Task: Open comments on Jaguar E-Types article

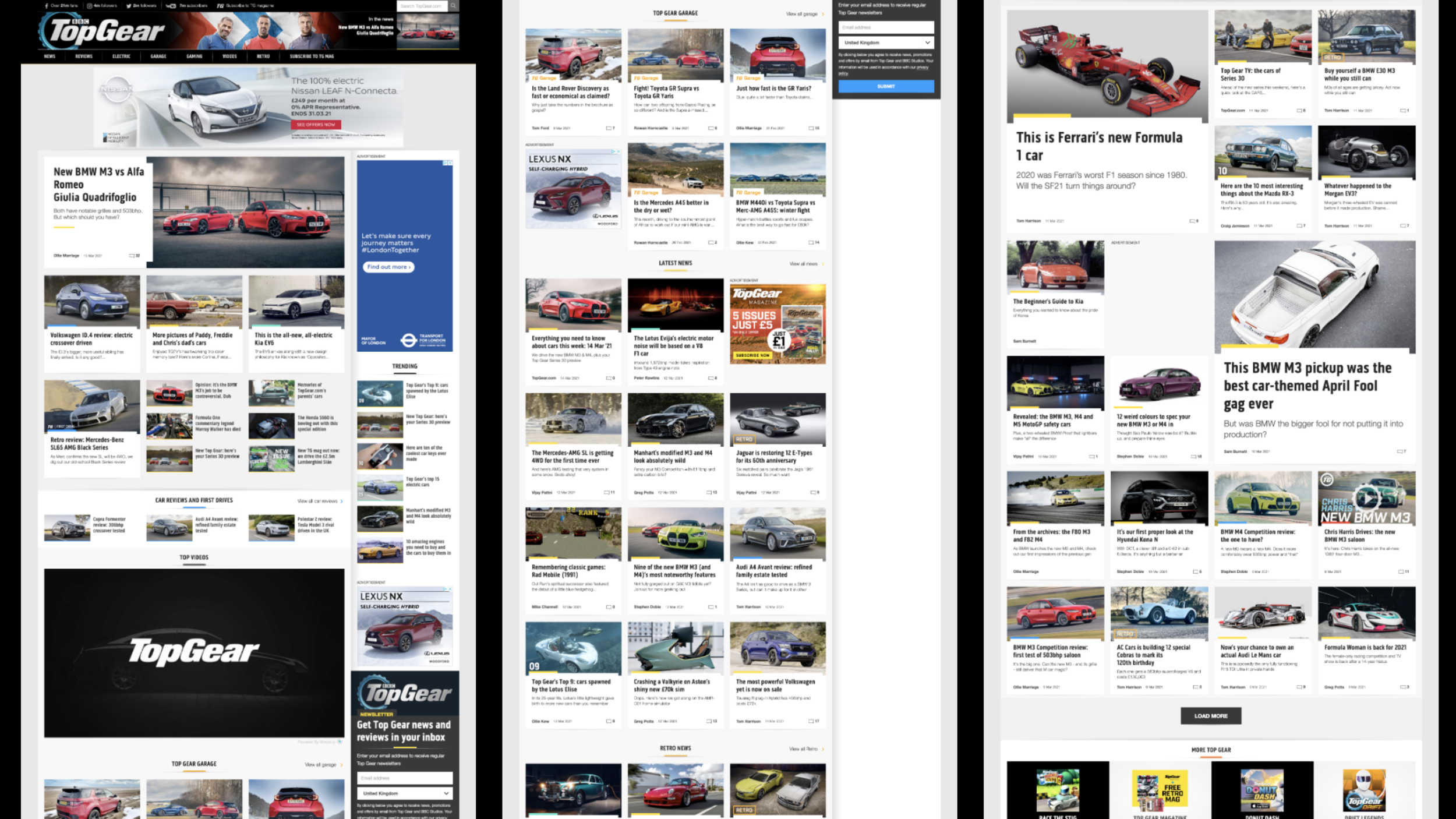Action: [x=814, y=493]
